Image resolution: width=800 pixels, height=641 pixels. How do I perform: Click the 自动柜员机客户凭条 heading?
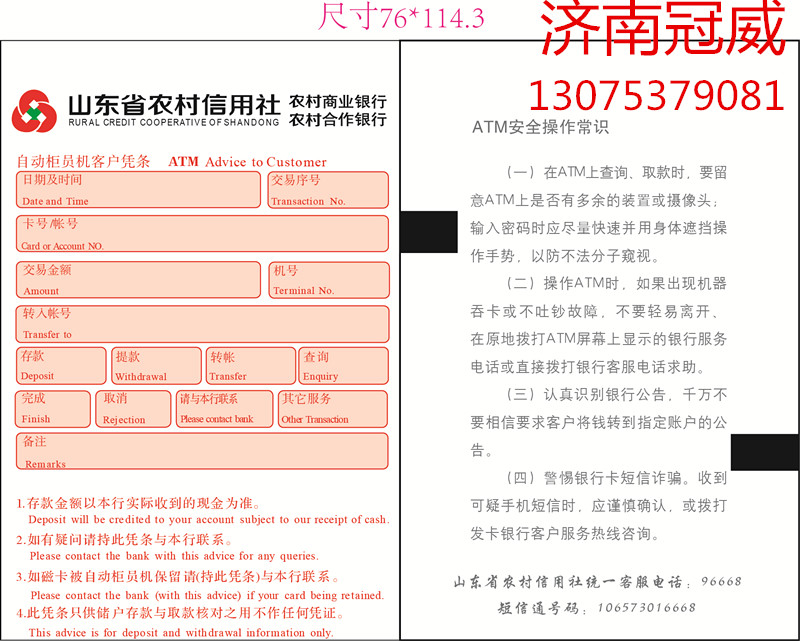[84, 162]
